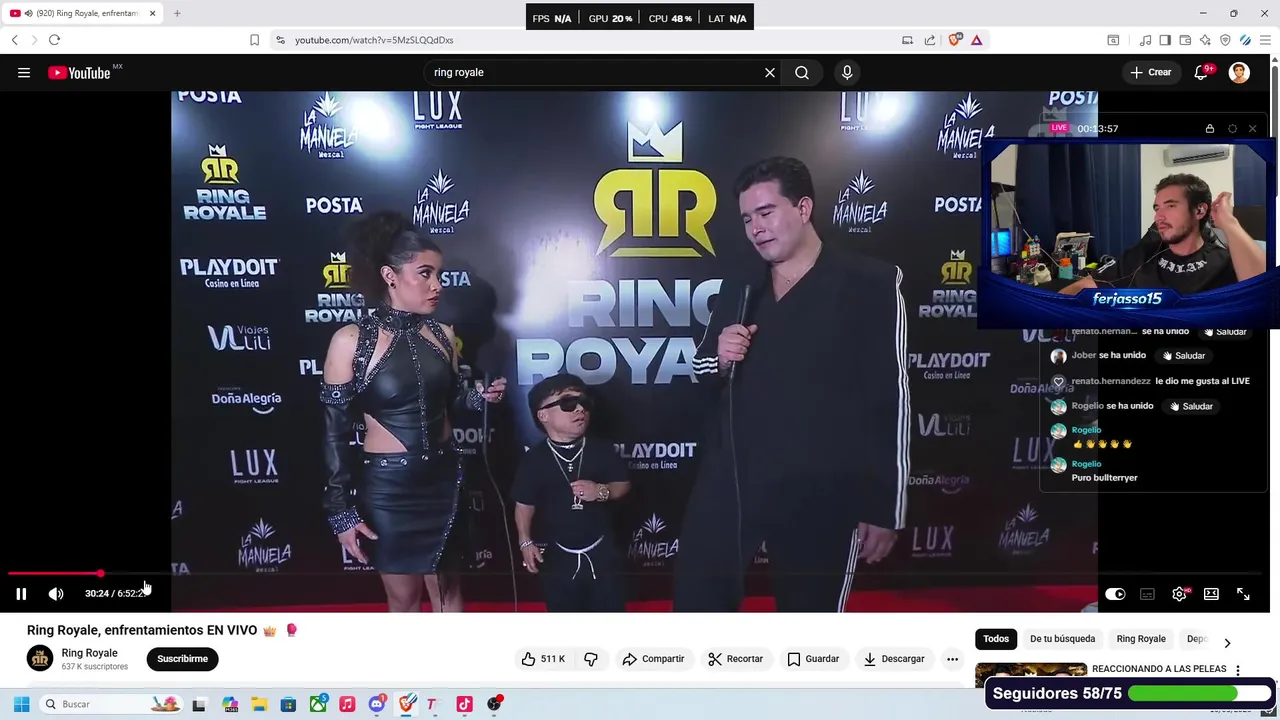1280x720 pixels.
Task: Open the browser main menu
Action: 1265,40
